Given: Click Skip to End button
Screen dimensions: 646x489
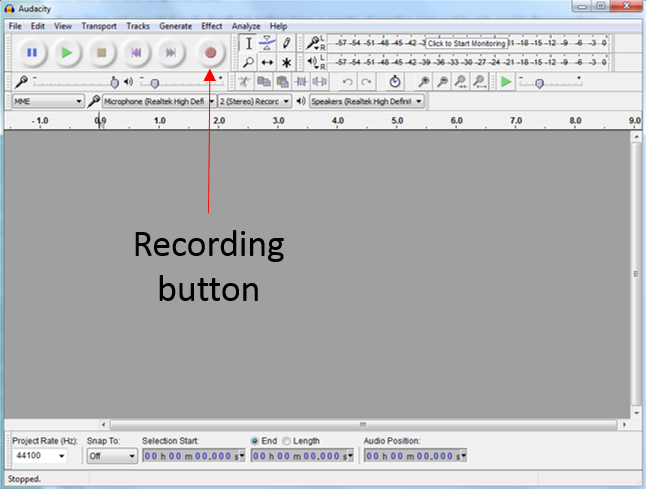Looking at the screenshot, I should click(x=173, y=52).
